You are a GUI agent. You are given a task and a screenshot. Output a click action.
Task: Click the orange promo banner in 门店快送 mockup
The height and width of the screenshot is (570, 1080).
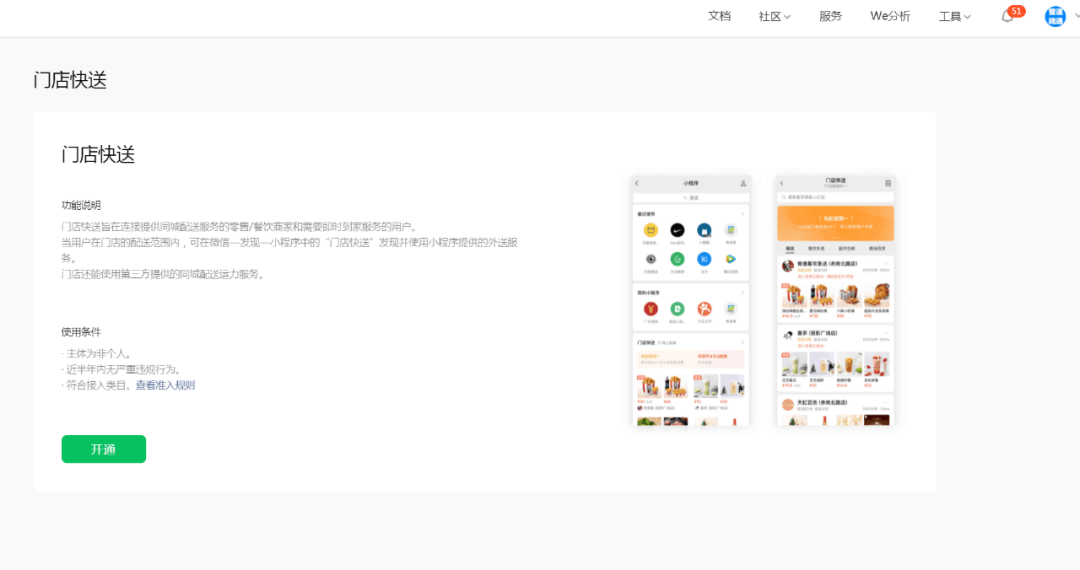click(835, 222)
